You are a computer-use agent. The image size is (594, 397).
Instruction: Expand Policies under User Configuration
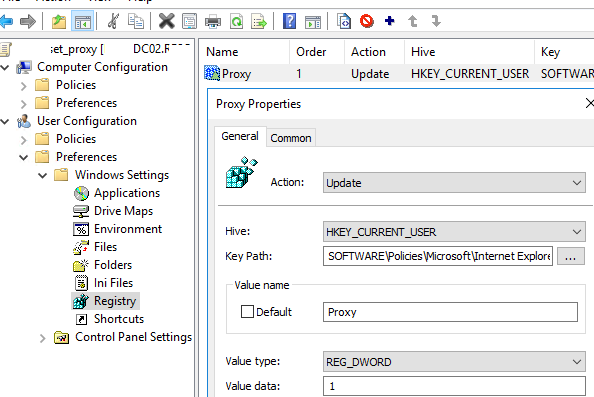pyautogui.click(x=24, y=140)
